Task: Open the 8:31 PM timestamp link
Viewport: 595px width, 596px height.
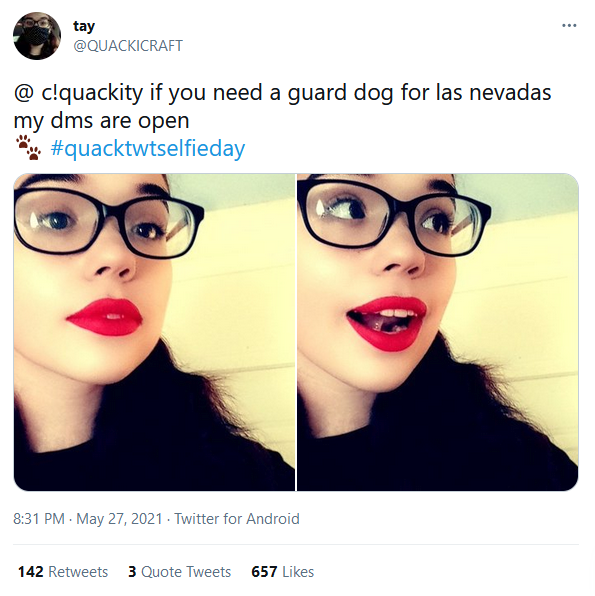Action: [x=39, y=518]
